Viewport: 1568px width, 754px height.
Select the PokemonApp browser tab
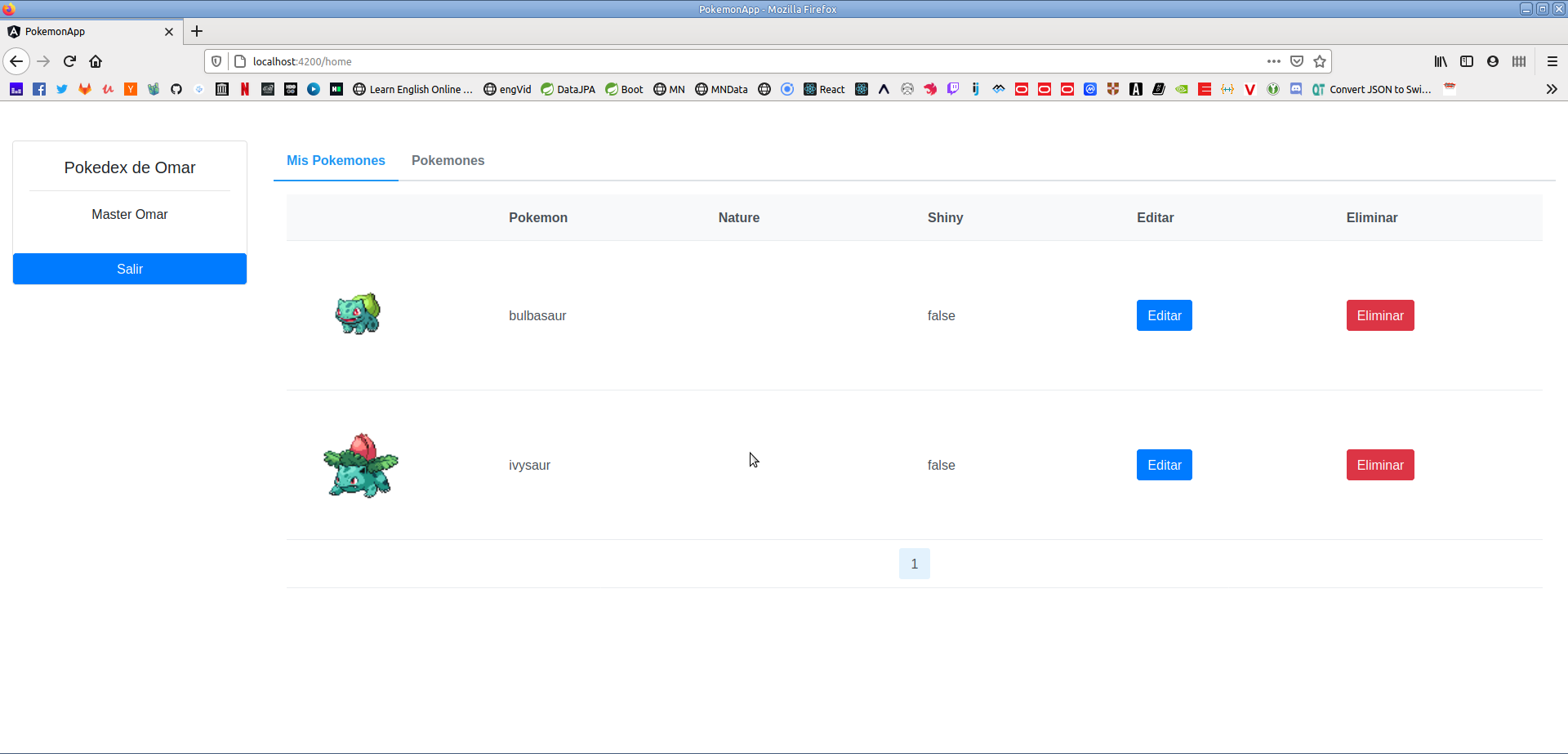pyautogui.click(x=90, y=31)
